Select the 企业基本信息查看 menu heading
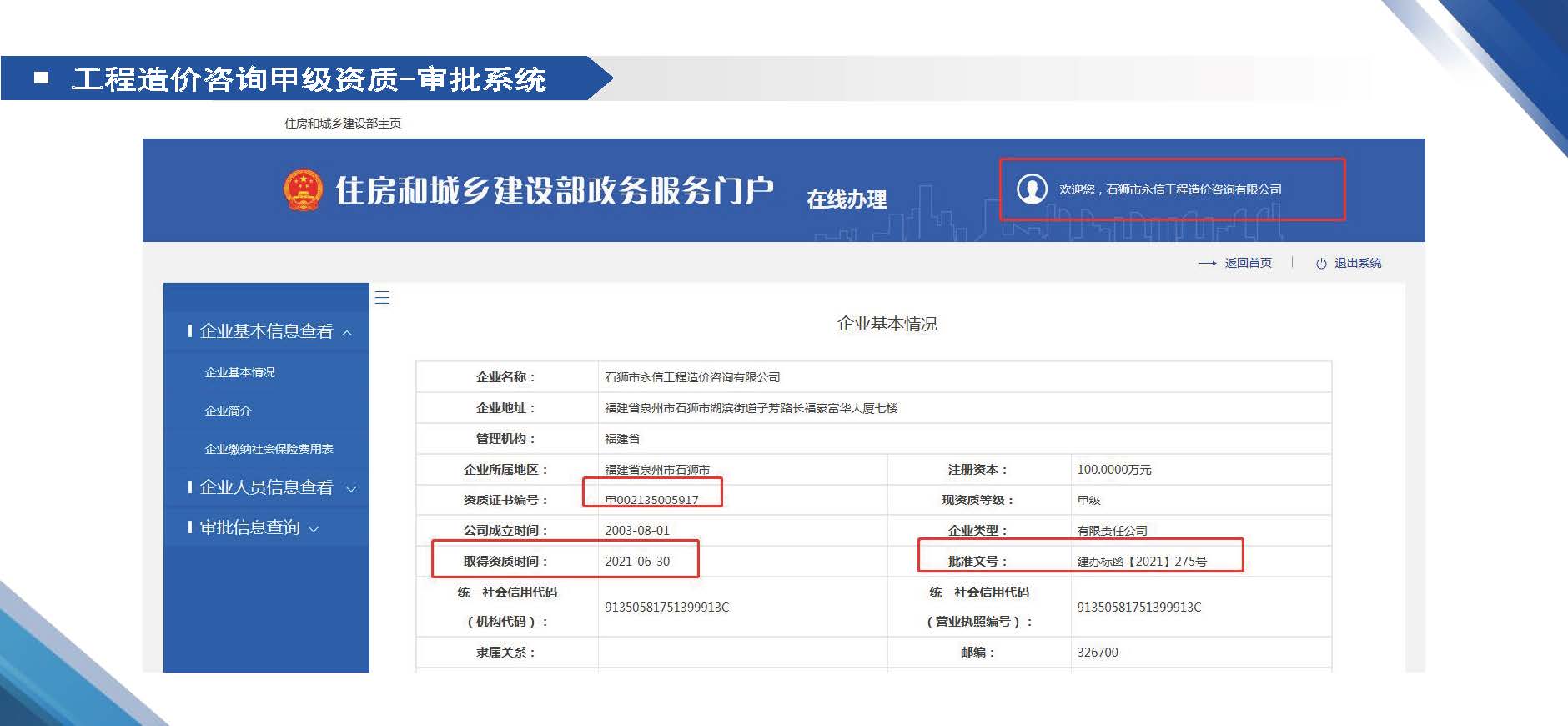1568x726 pixels. tap(266, 331)
